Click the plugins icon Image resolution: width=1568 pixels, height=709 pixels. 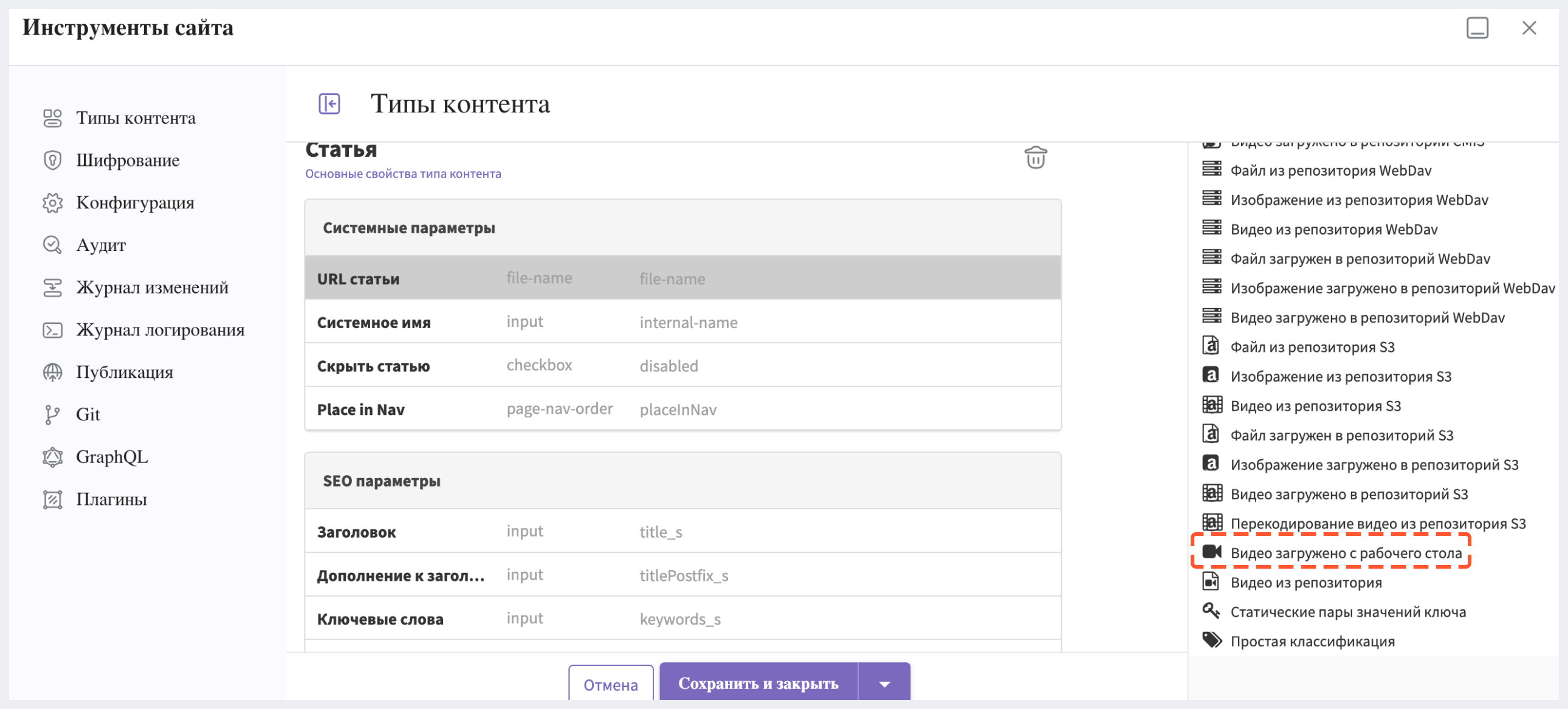52,499
